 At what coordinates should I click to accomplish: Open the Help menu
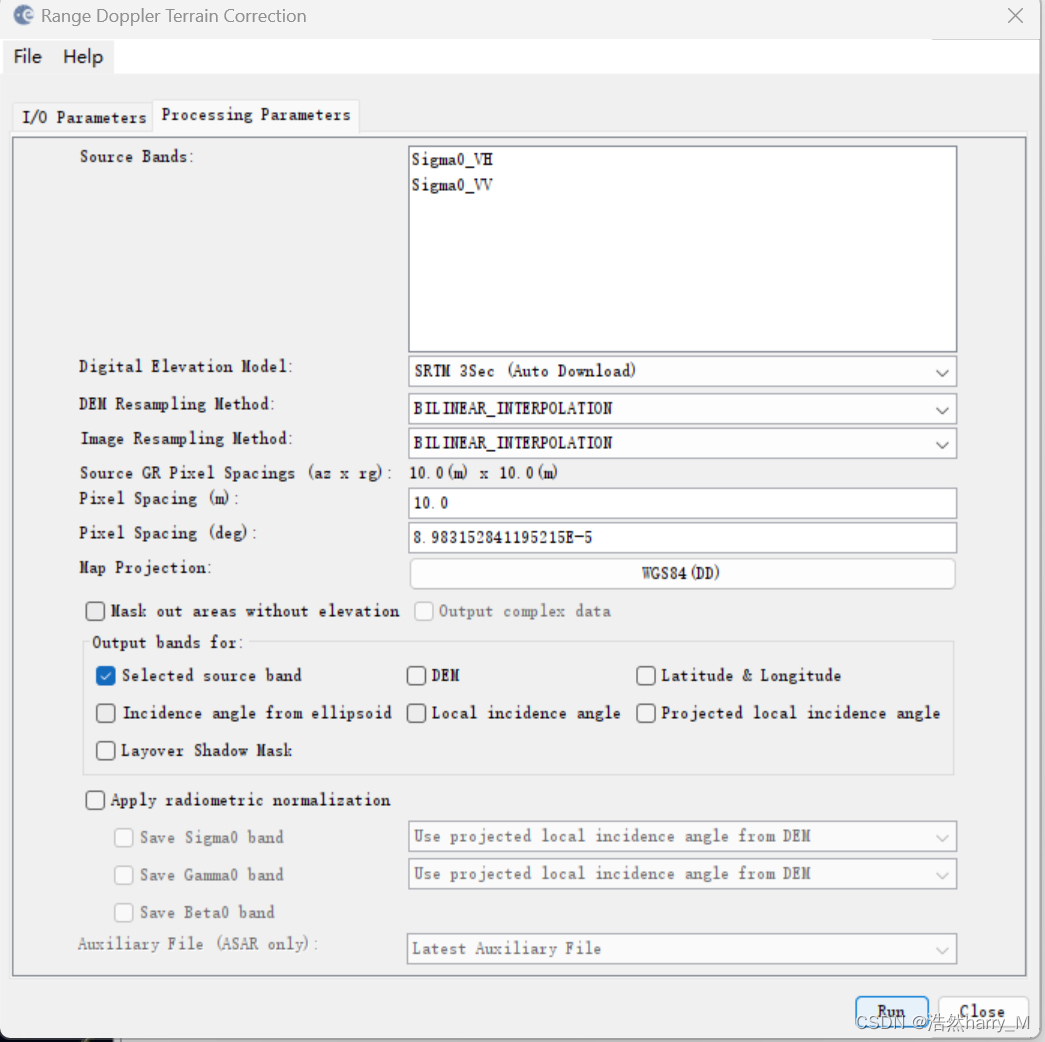pyautogui.click(x=83, y=57)
